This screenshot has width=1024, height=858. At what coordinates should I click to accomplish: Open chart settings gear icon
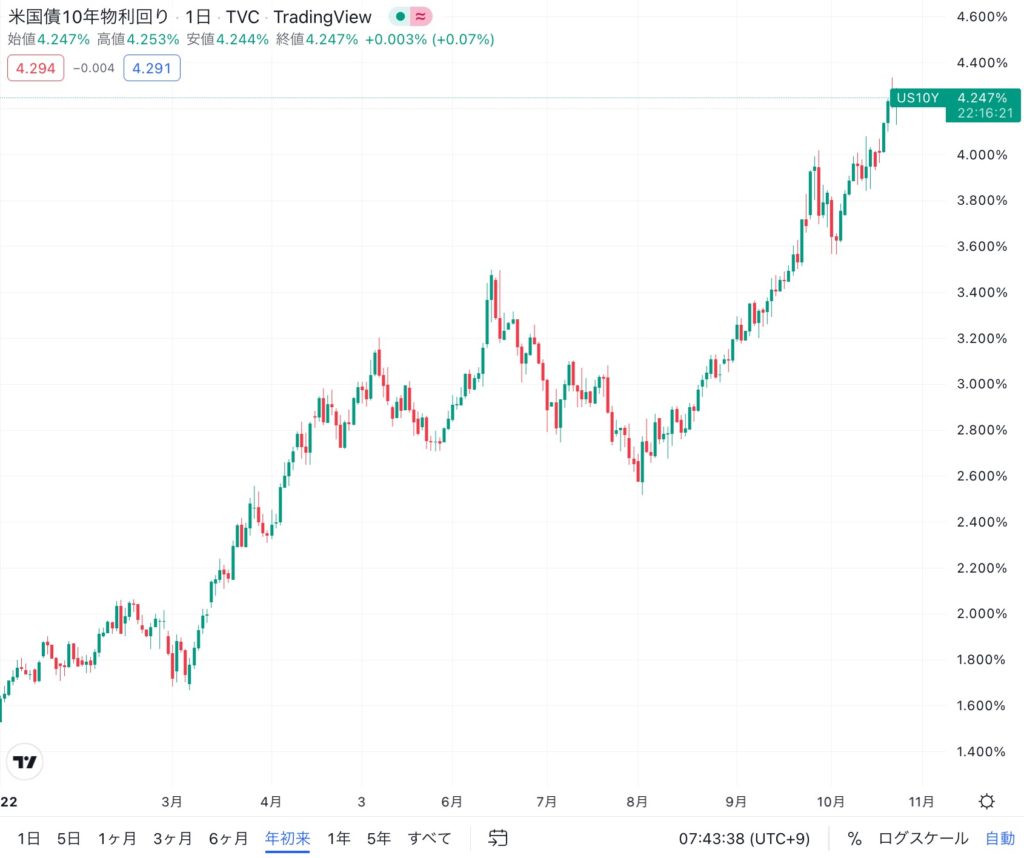[986, 801]
